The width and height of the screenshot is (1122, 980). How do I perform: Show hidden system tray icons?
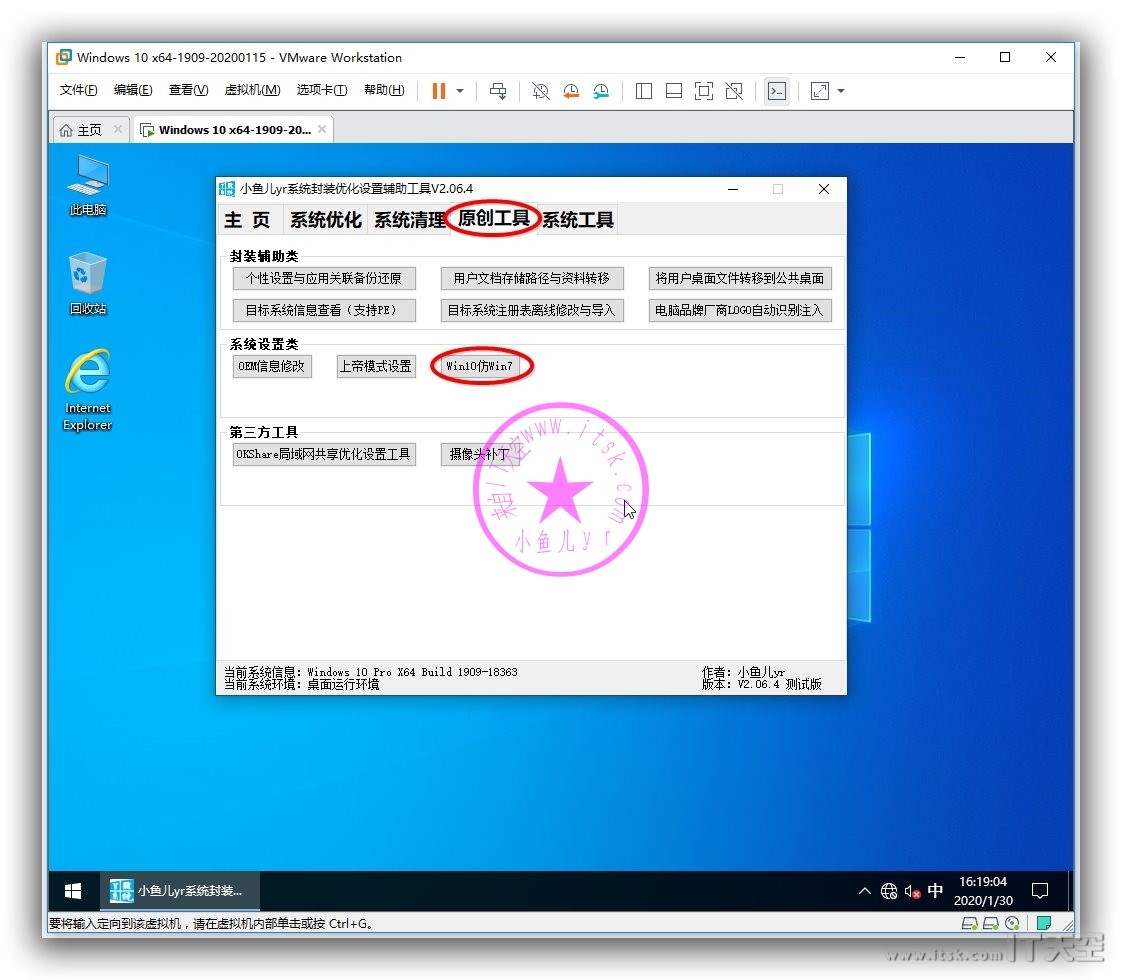click(864, 891)
